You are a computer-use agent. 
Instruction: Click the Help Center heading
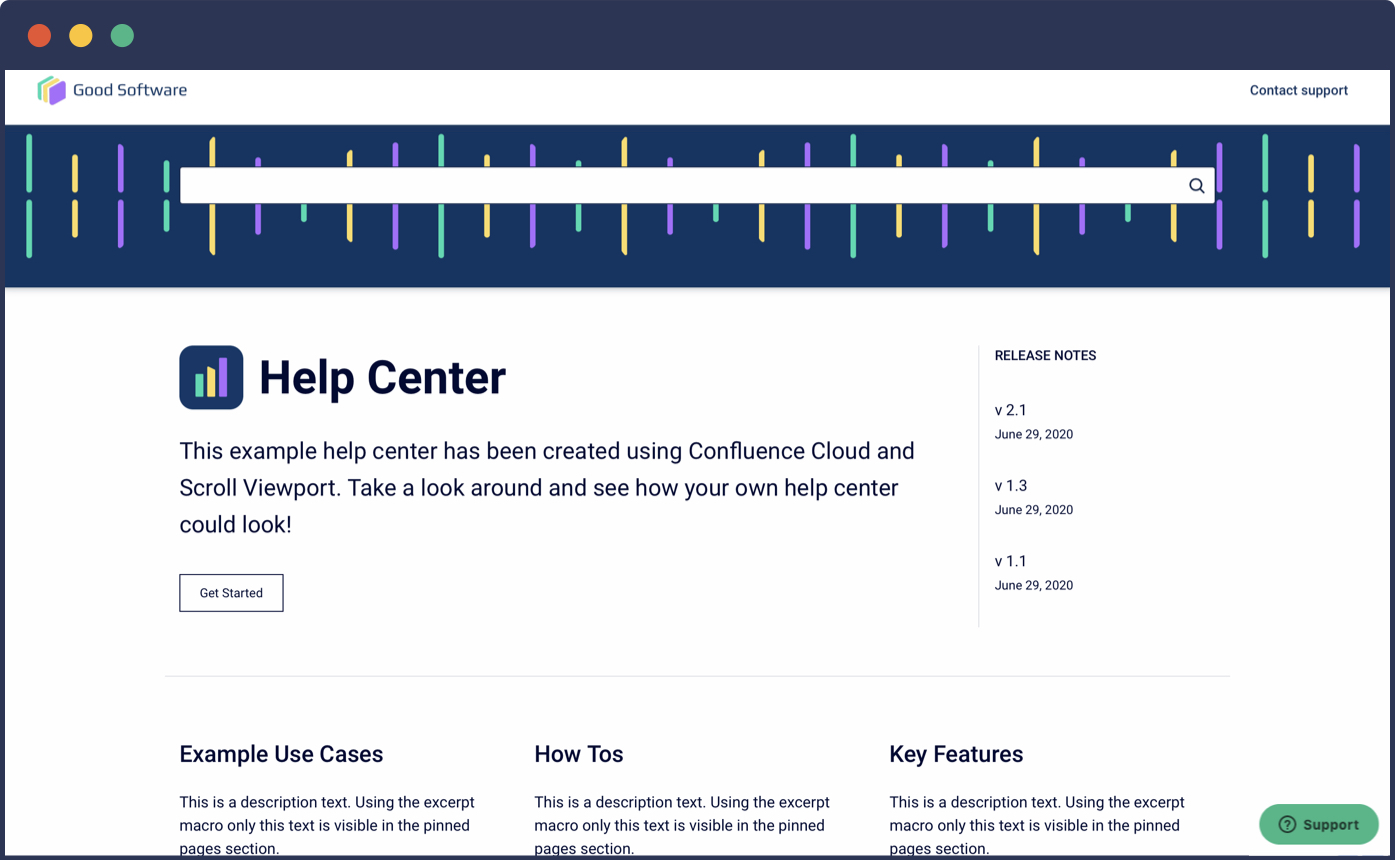point(382,377)
